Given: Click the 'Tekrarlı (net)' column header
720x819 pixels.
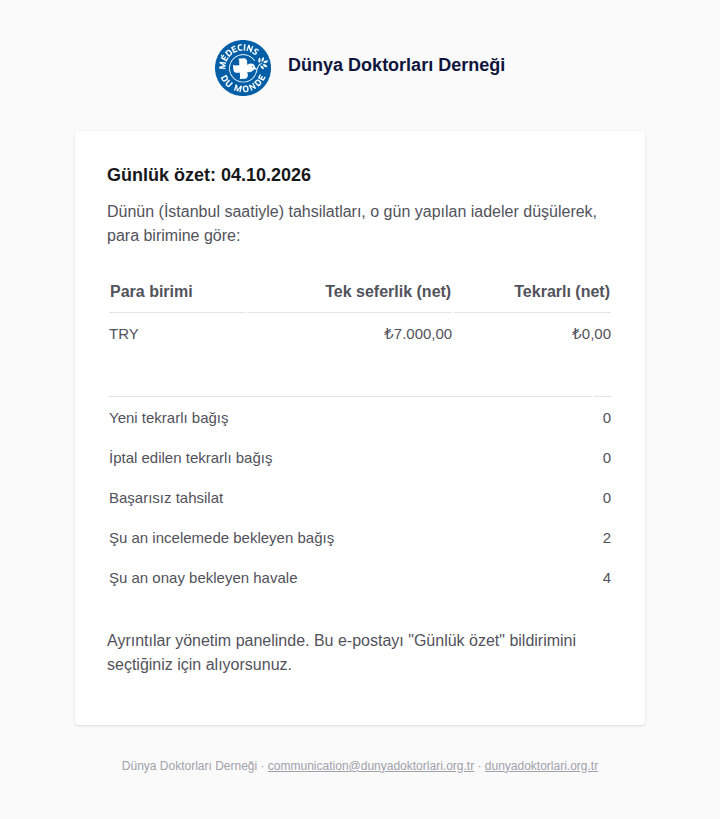Looking at the screenshot, I should click(x=562, y=291).
